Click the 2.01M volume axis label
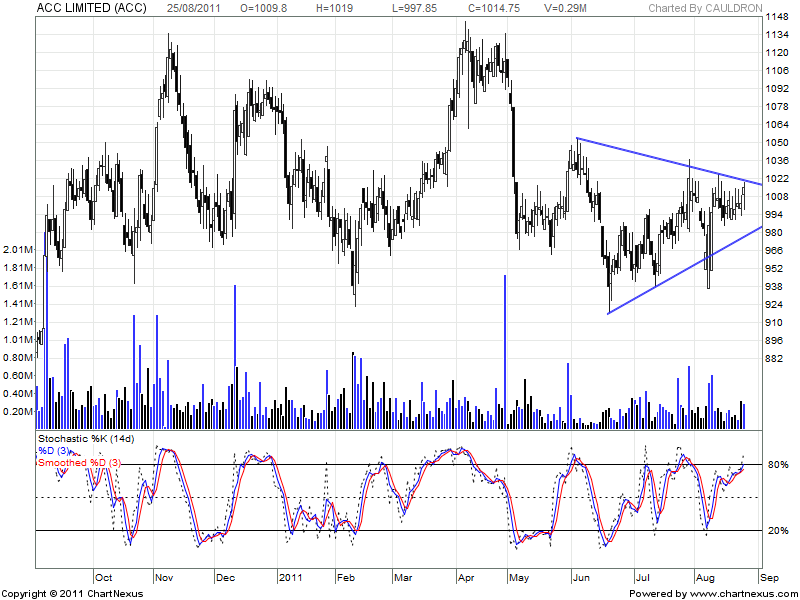The image size is (800, 600). (x=20, y=249)
